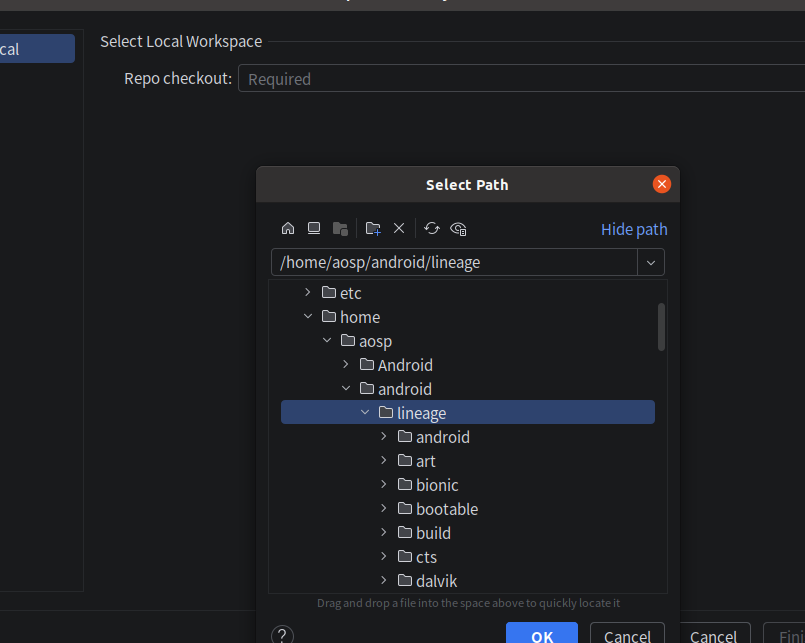Viewport: 805px width, 643px height.
Task: Confirm the selection with OK
Action: 542,634
